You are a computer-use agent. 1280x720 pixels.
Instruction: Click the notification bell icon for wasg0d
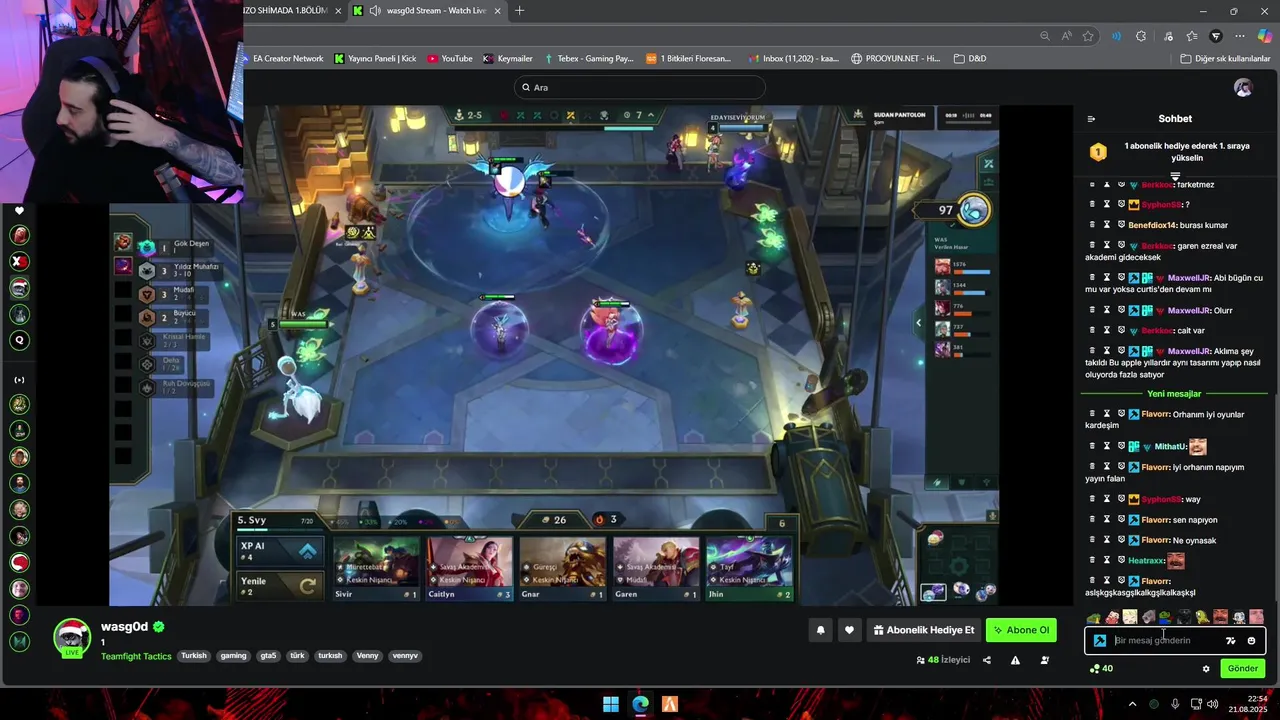pos(821,630)
